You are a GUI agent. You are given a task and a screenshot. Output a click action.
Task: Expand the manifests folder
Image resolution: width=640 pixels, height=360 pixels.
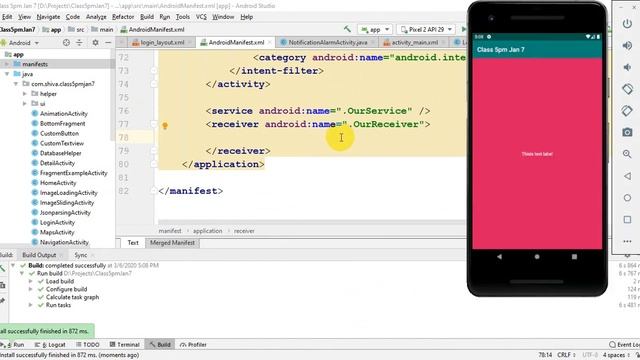pos(7,64)
